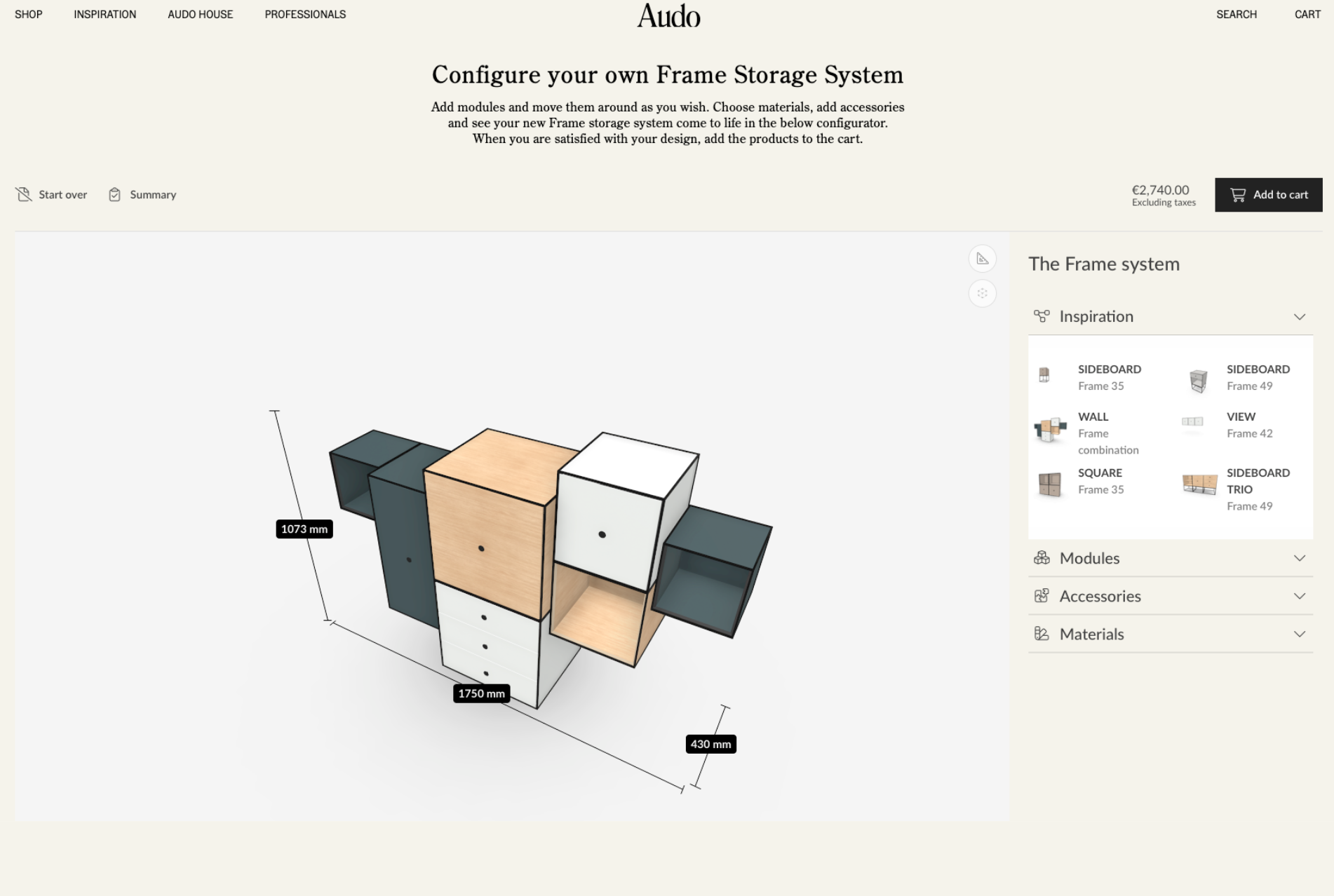Click the cart icon in Add to cart

coord(1238,195)
